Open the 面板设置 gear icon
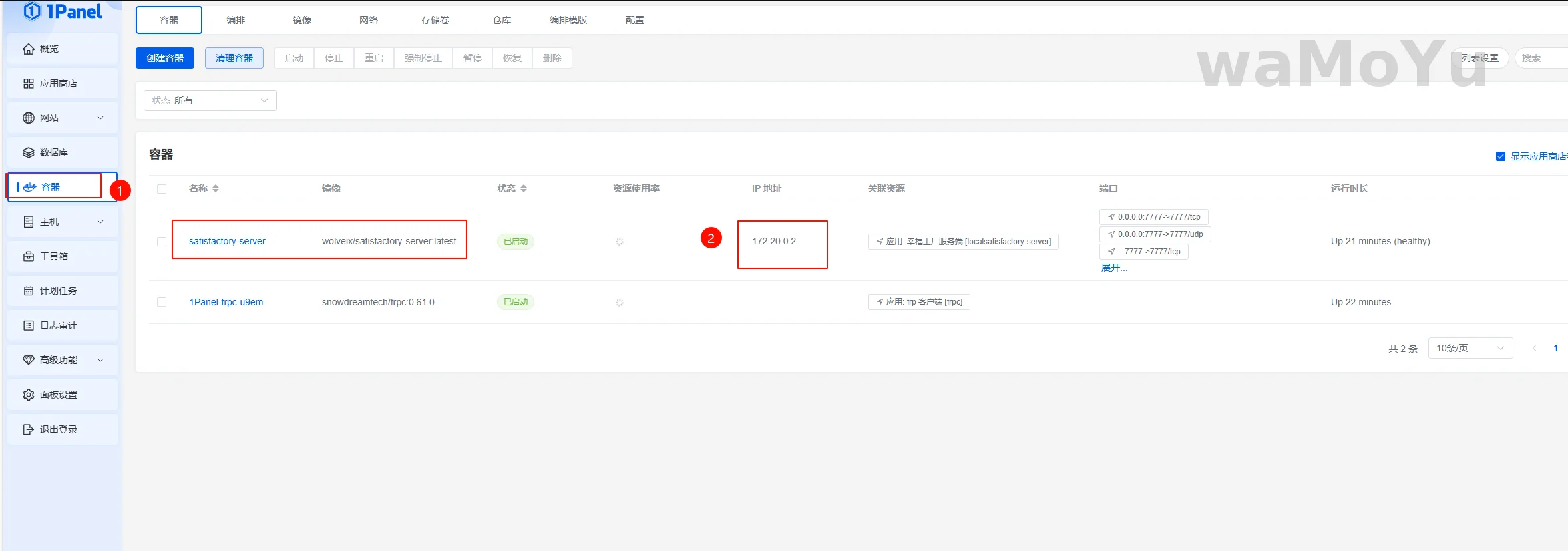This screenshot has height=551, width=1568. pos(29,395)
